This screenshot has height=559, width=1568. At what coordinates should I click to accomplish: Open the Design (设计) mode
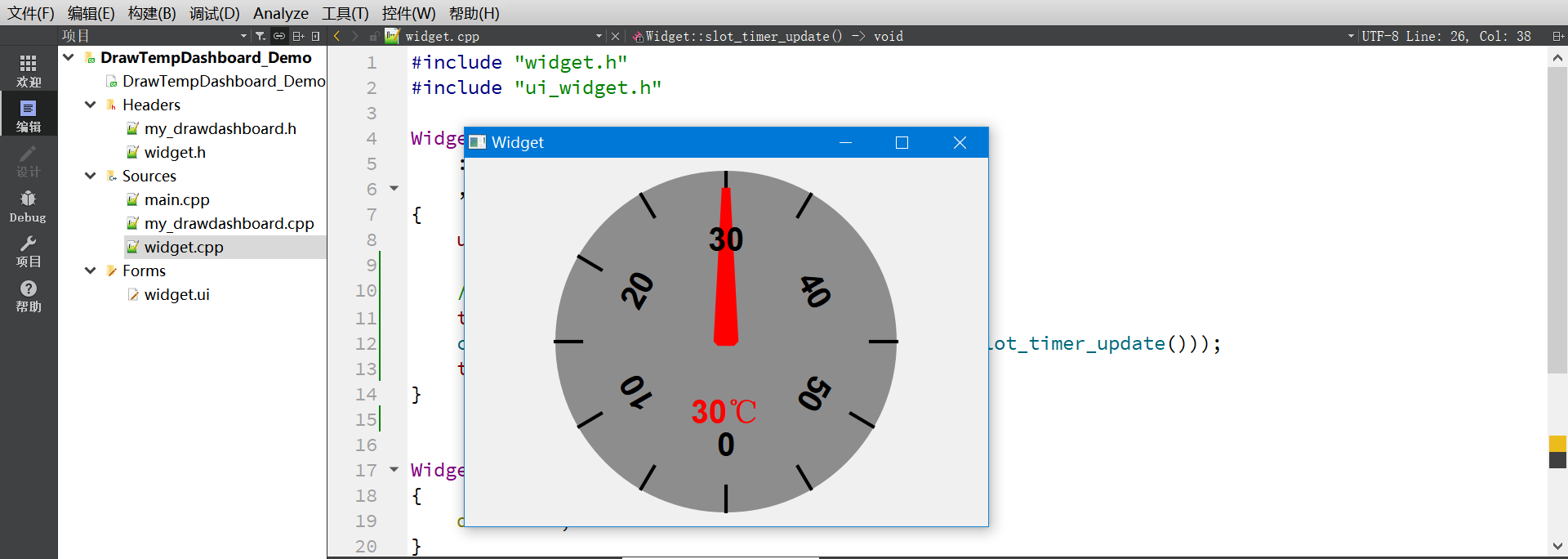(x=29, y=161)
